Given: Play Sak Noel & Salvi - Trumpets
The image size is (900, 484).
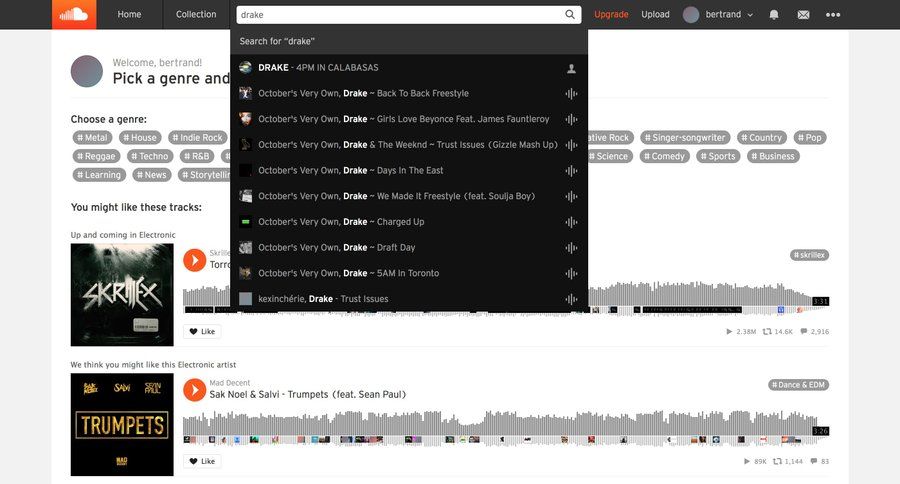Looking at the screenshot, I should pos(195,390).
